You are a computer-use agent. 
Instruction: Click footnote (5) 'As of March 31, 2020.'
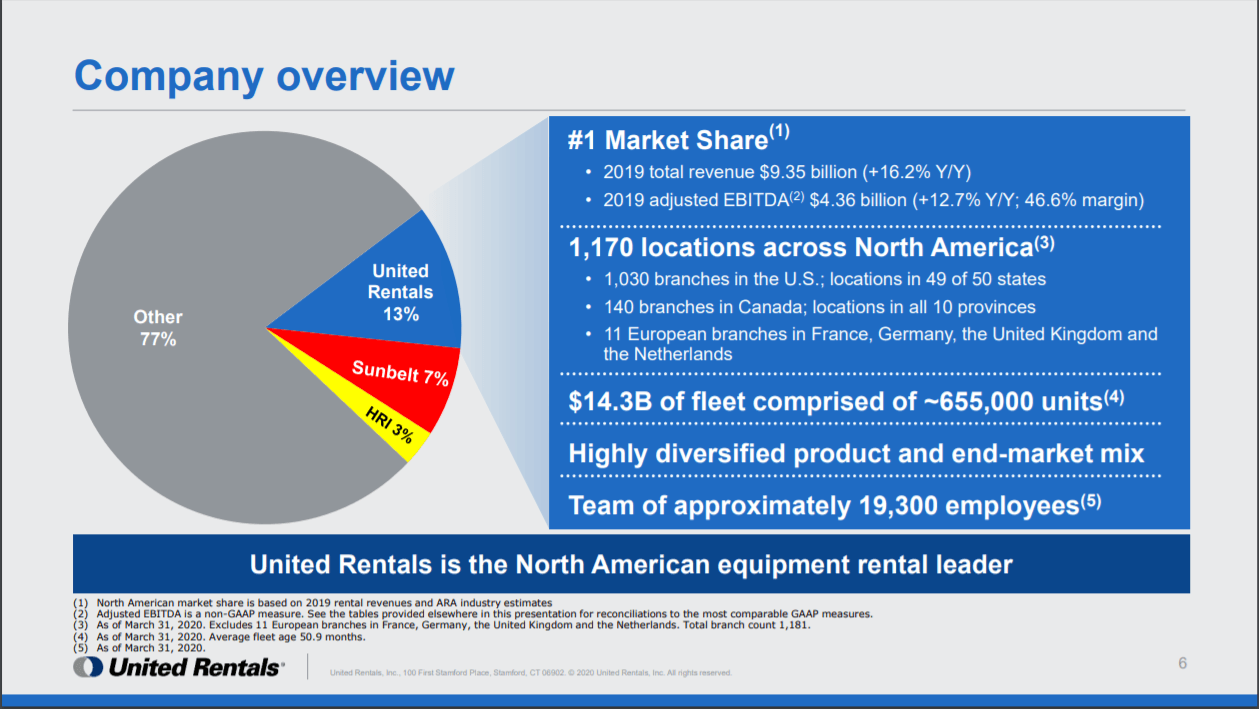(x=140, y=647)
